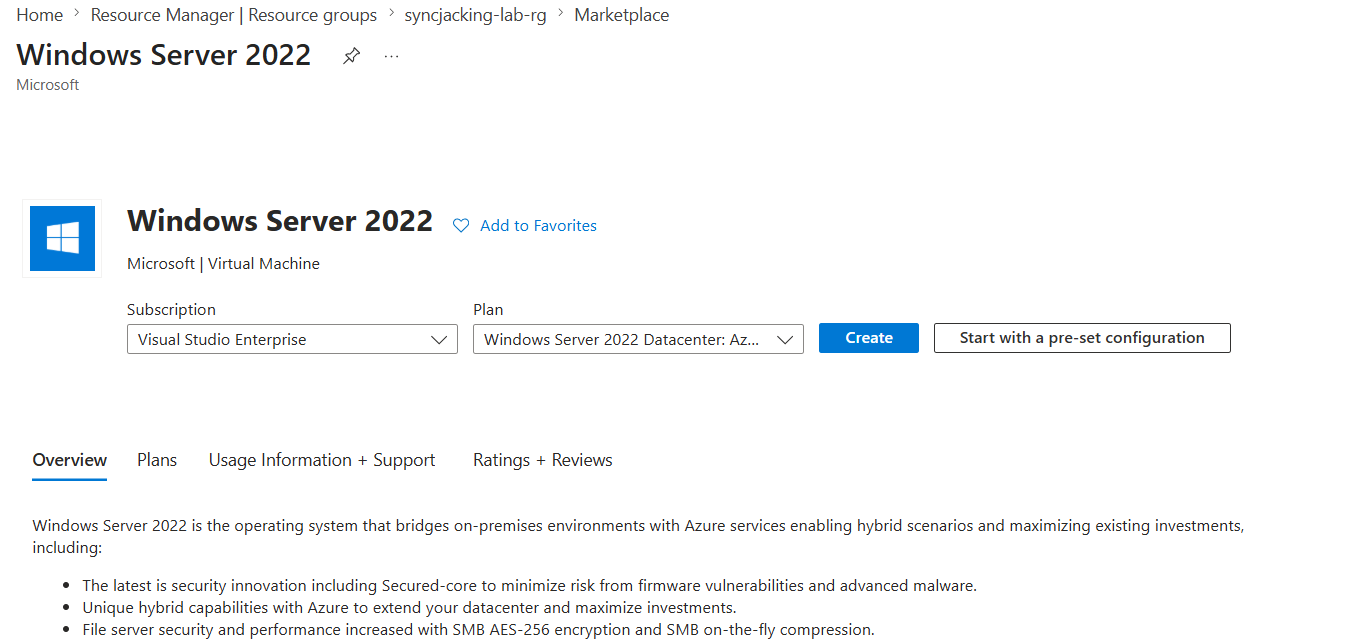Click the Microsoft publisher text under title
Image resolution: width=1347 pixels, height=641 pixels.
point(48,85)
